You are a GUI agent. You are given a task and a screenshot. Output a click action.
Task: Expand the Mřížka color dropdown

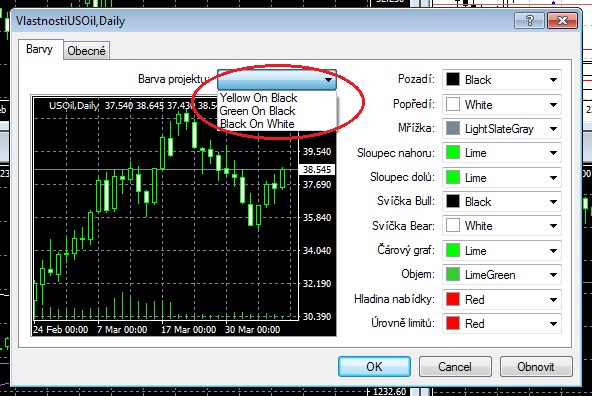[x=553, y=129]
